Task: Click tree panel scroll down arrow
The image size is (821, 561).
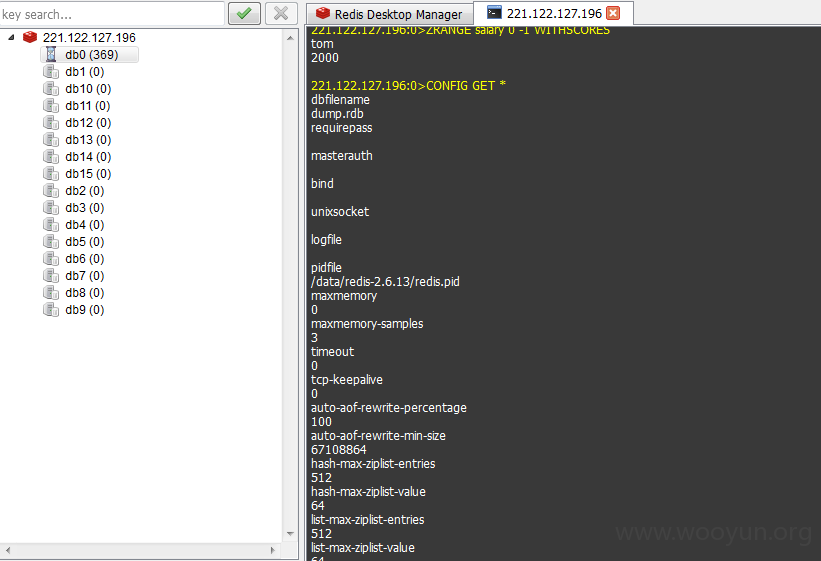Action: click(290, 534)
